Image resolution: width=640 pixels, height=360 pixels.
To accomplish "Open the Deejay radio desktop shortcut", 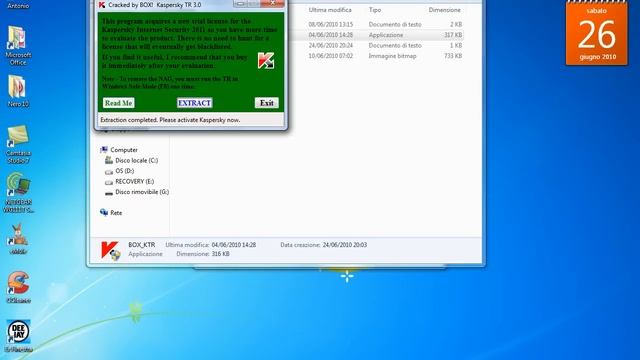I will [18, 336].
